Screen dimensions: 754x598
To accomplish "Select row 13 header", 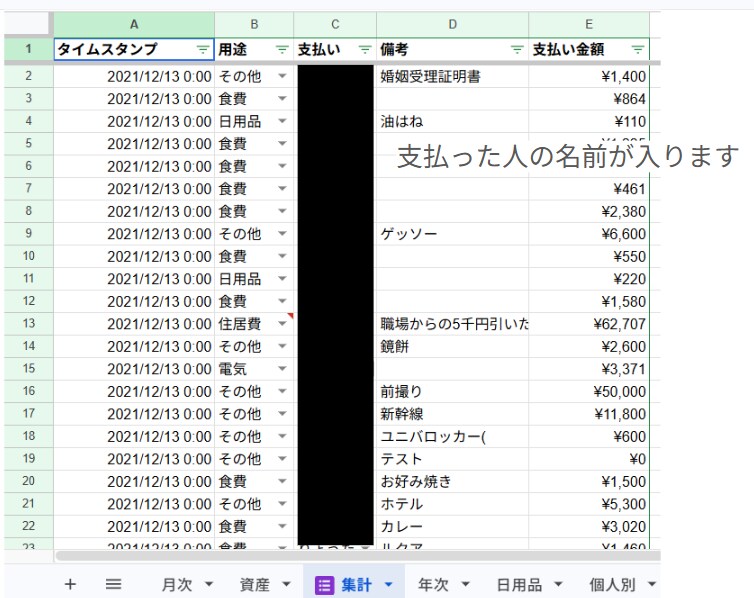I will (x=29, y=324).
